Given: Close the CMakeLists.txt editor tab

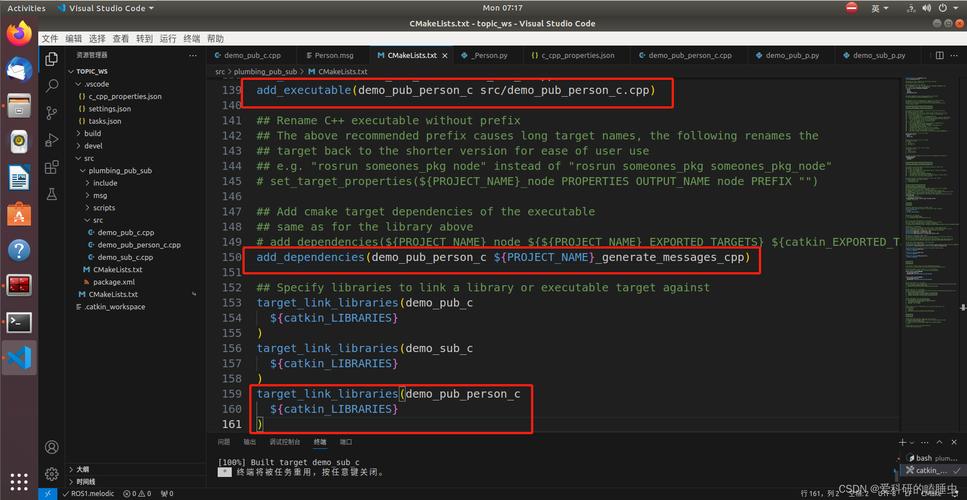Looking at the screenshot, I should click(x=445, y=56).
